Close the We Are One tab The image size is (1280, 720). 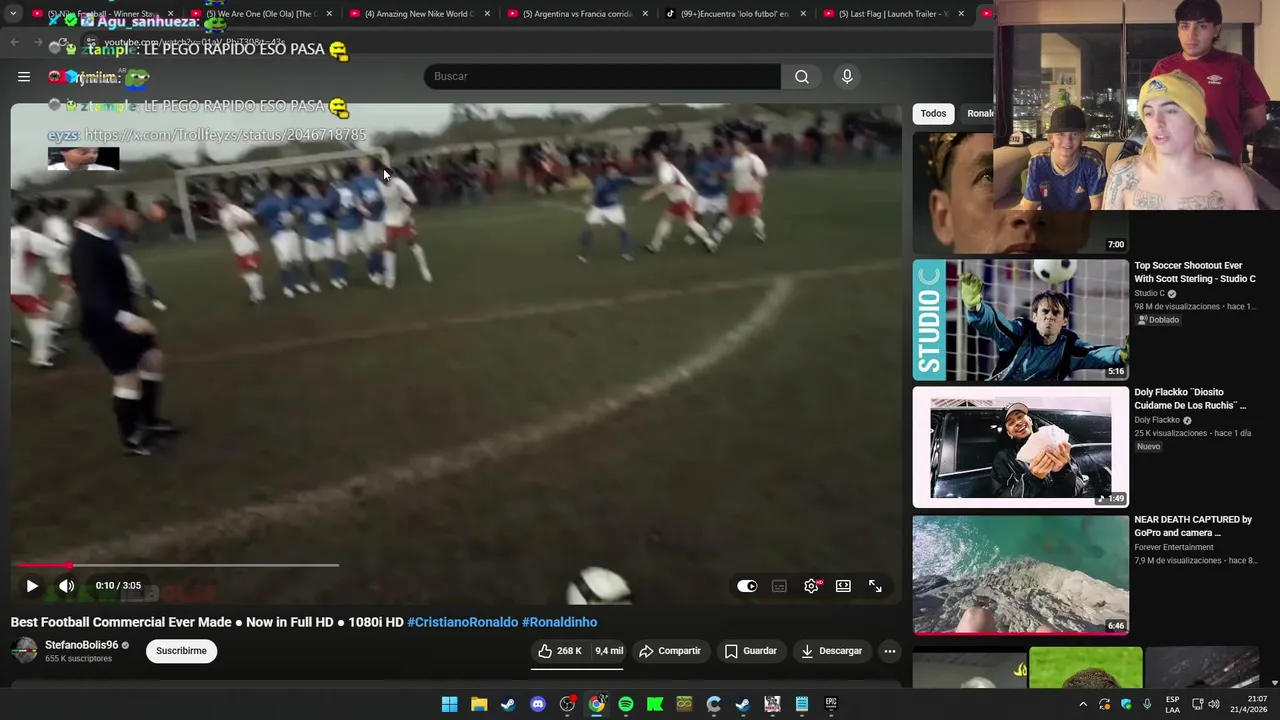coord(329,14)
